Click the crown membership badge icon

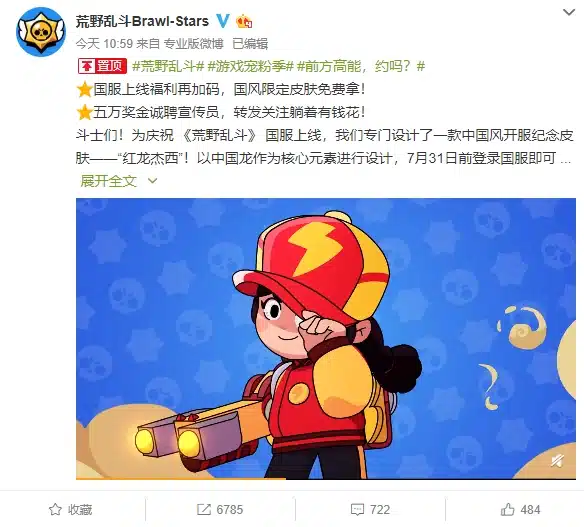244,21
